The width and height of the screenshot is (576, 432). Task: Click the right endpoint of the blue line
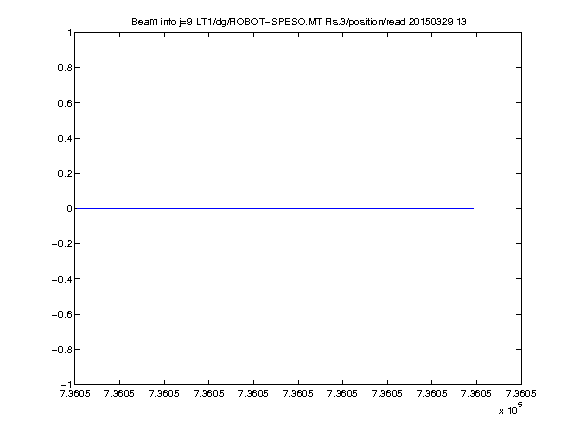pyautogui.click(x=474, y=208)
